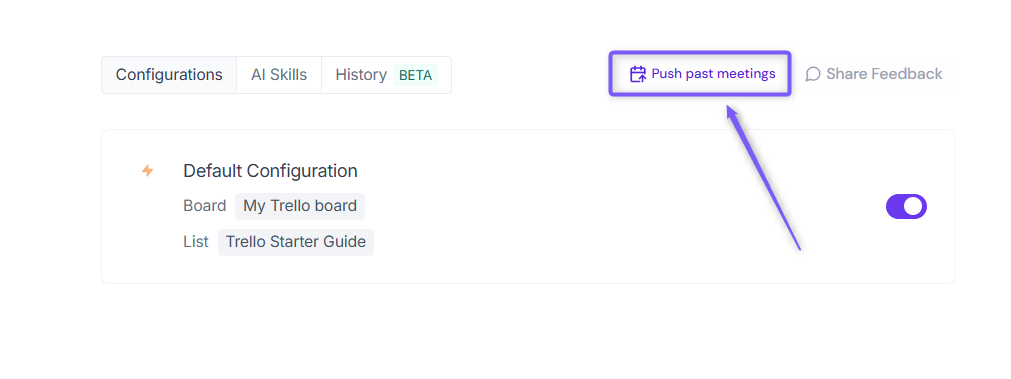Click the Default Configuration title
This screenshot has height=379, width=1011.
pos(270,171)
